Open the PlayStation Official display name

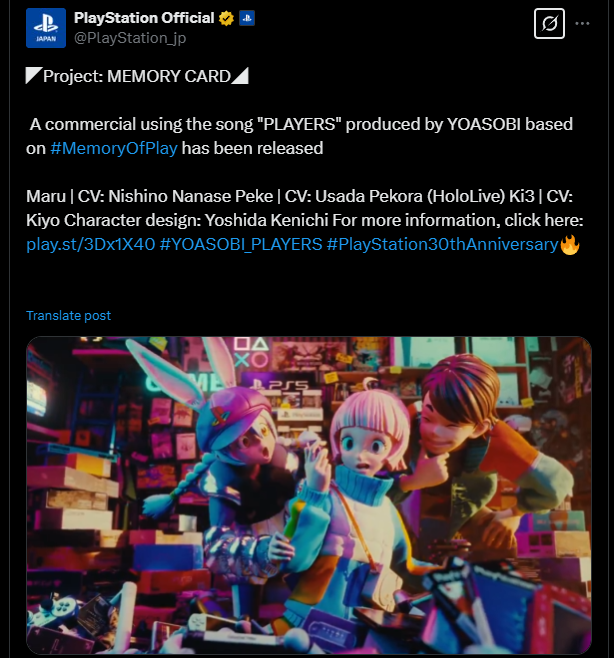(x=144, y=18)
